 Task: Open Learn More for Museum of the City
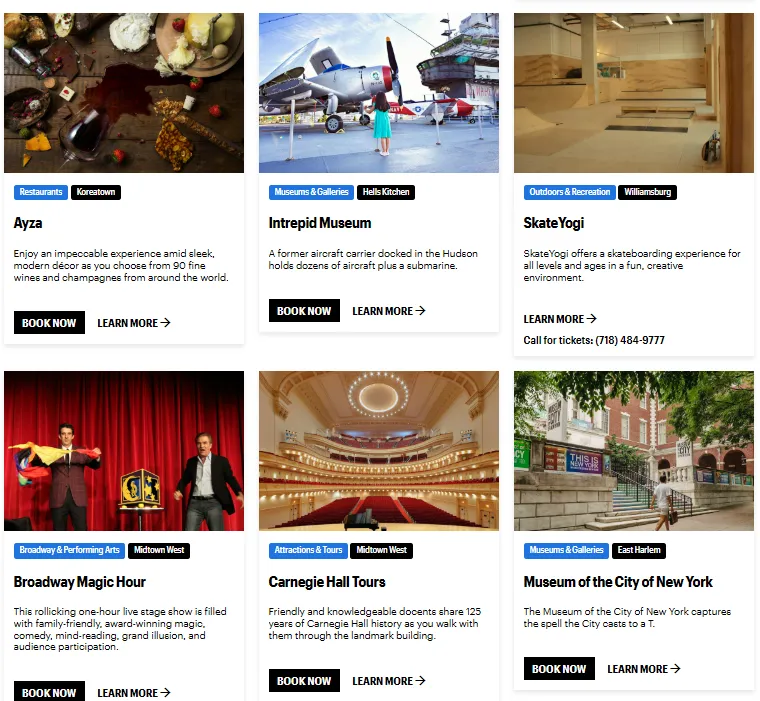644,669
